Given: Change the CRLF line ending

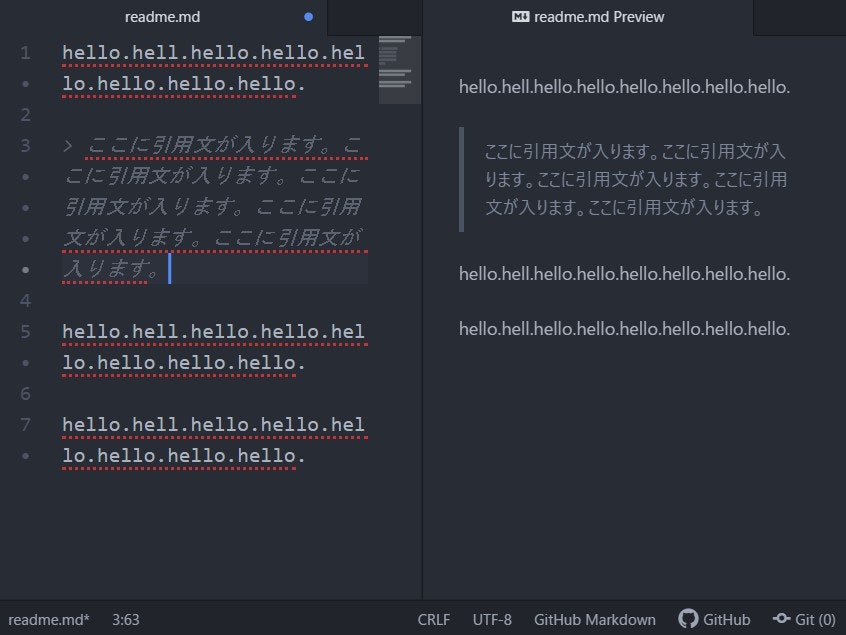Looking at the screenshot, I should click(x=434, y=619).
